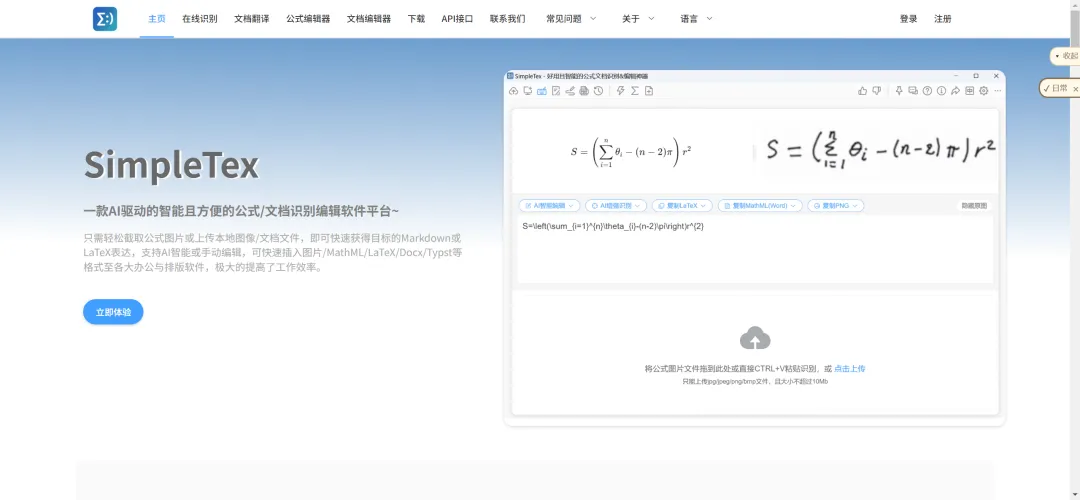Screen dimensions: 1080x500
Task: Click the 立即体验 button
Action: [x=113, y=312]
